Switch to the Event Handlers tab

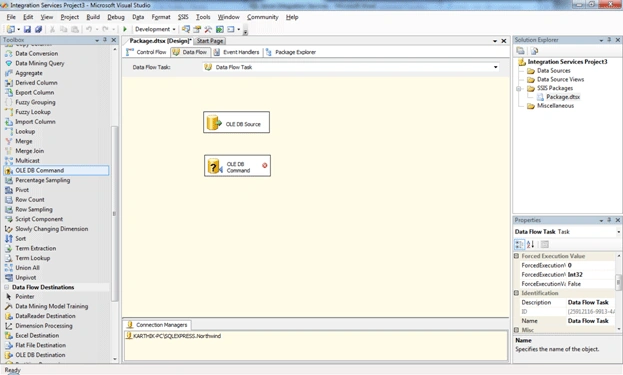(x=236, y=52)
